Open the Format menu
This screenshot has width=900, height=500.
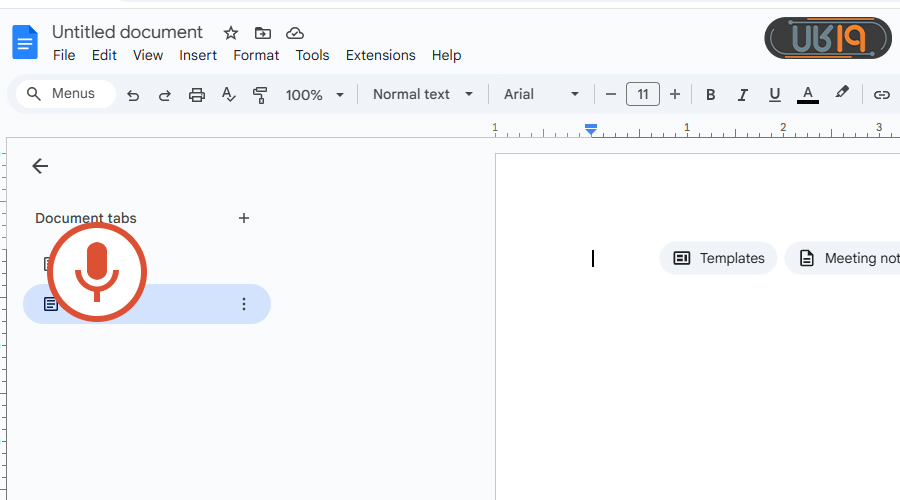256,55
